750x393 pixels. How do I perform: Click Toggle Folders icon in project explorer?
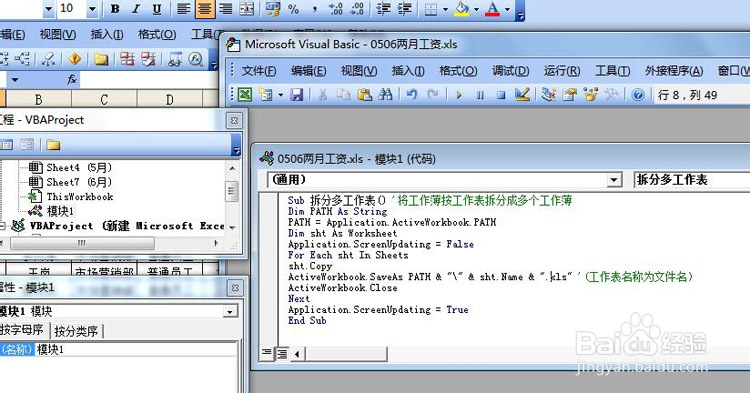tap(53, 144)
